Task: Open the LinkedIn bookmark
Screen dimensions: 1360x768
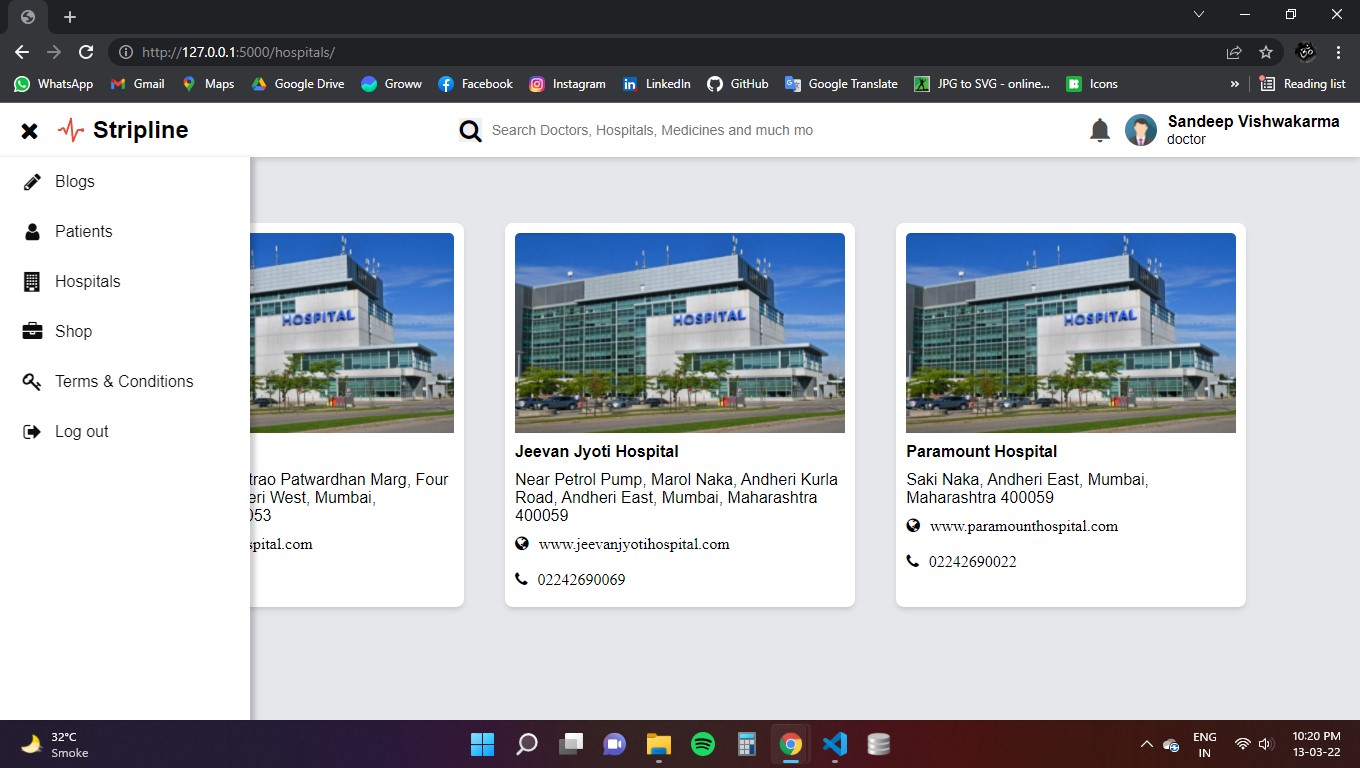Action: (x=656, y=84)
